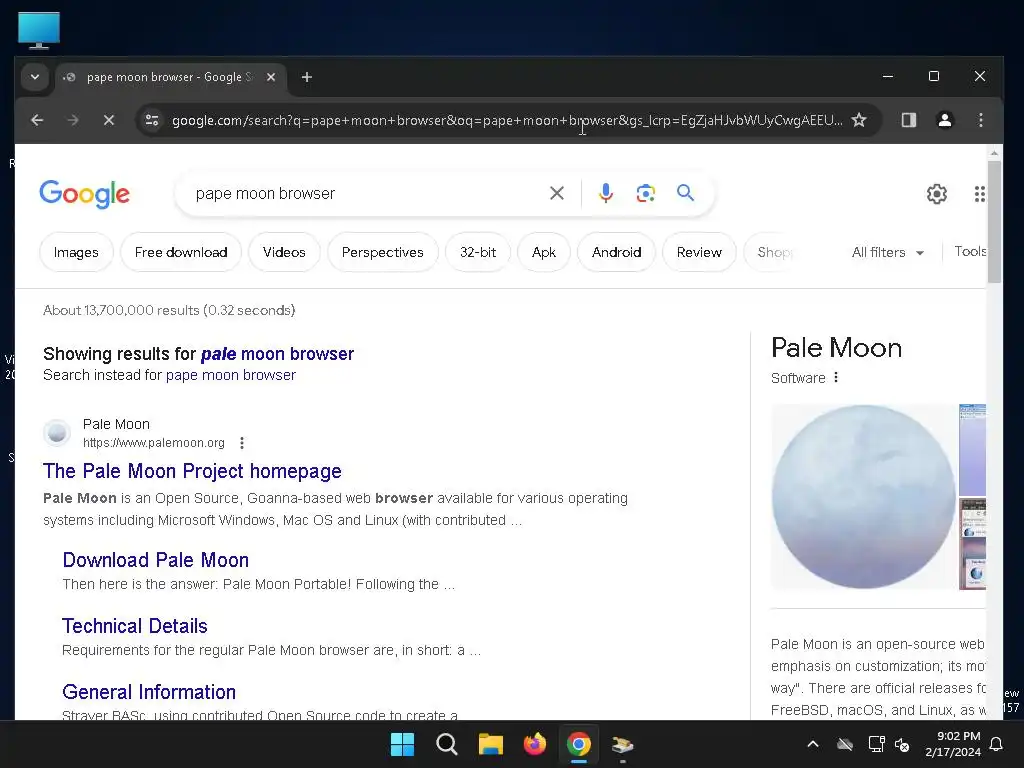Clear the search query with X
The width and height of the screenshot is (1024, 768).
tap(556, 193)
